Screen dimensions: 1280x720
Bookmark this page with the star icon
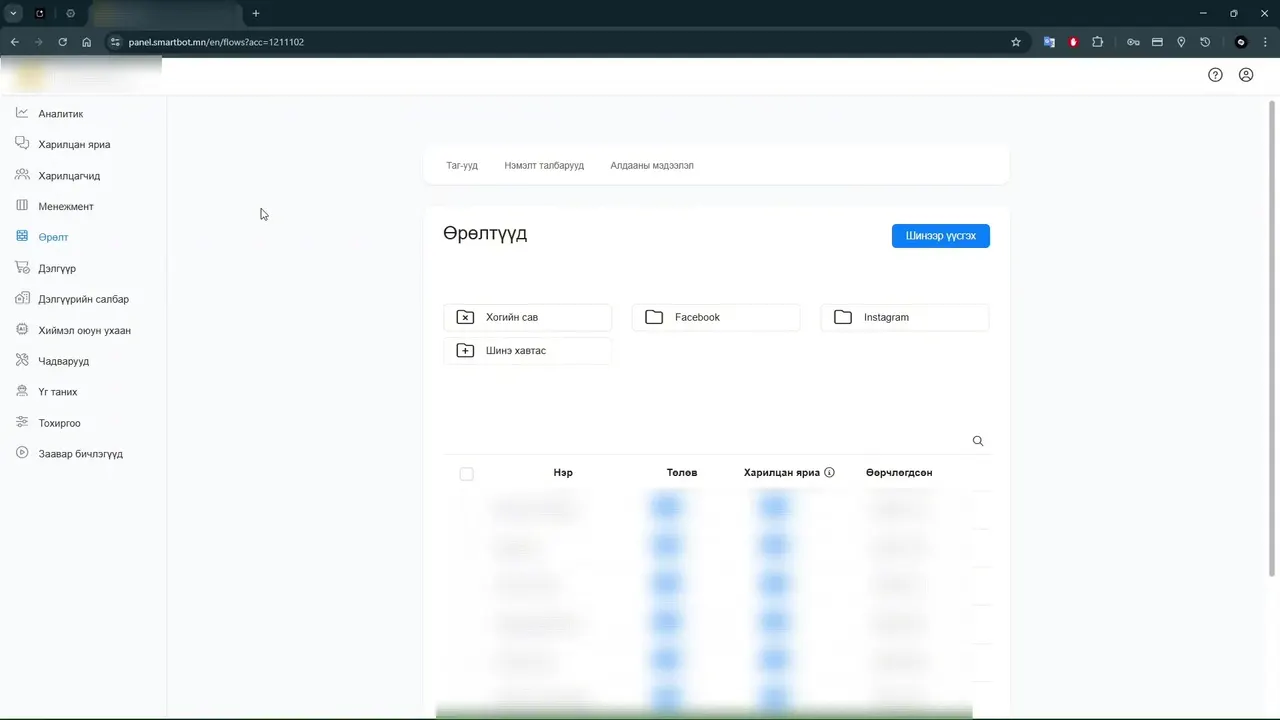[x=1016, y=42]
